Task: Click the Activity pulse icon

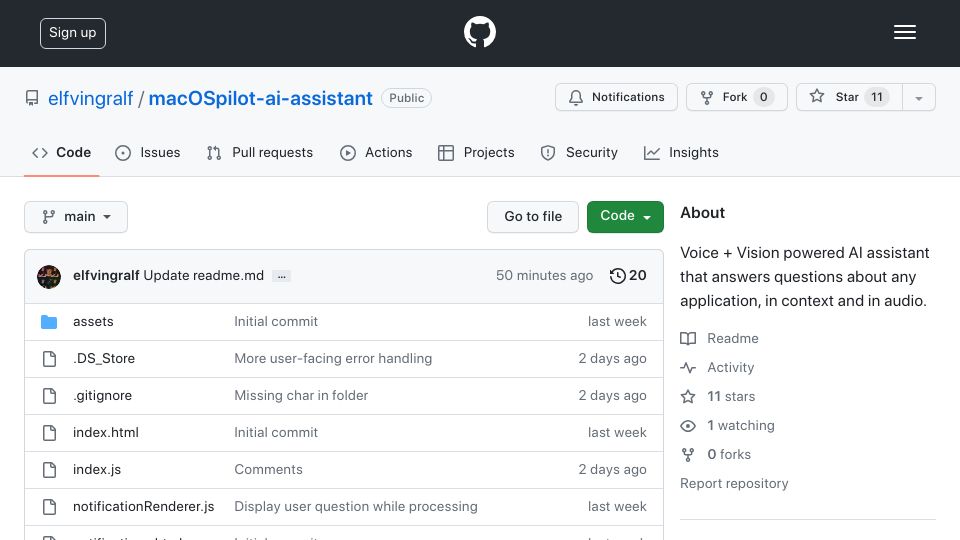Action: 688,367
